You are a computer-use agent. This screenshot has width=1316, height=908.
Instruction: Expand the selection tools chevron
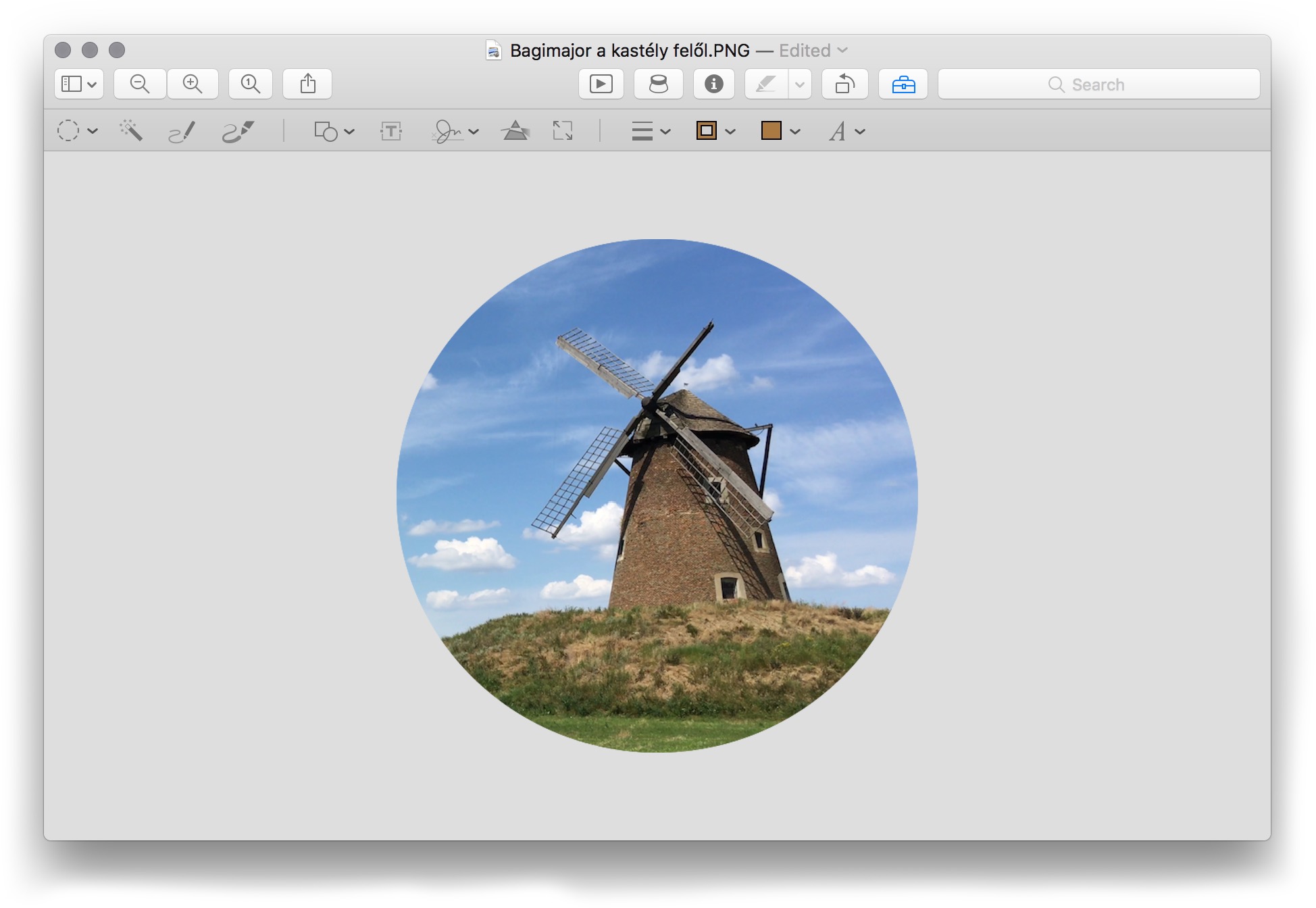tap(93, 131)
